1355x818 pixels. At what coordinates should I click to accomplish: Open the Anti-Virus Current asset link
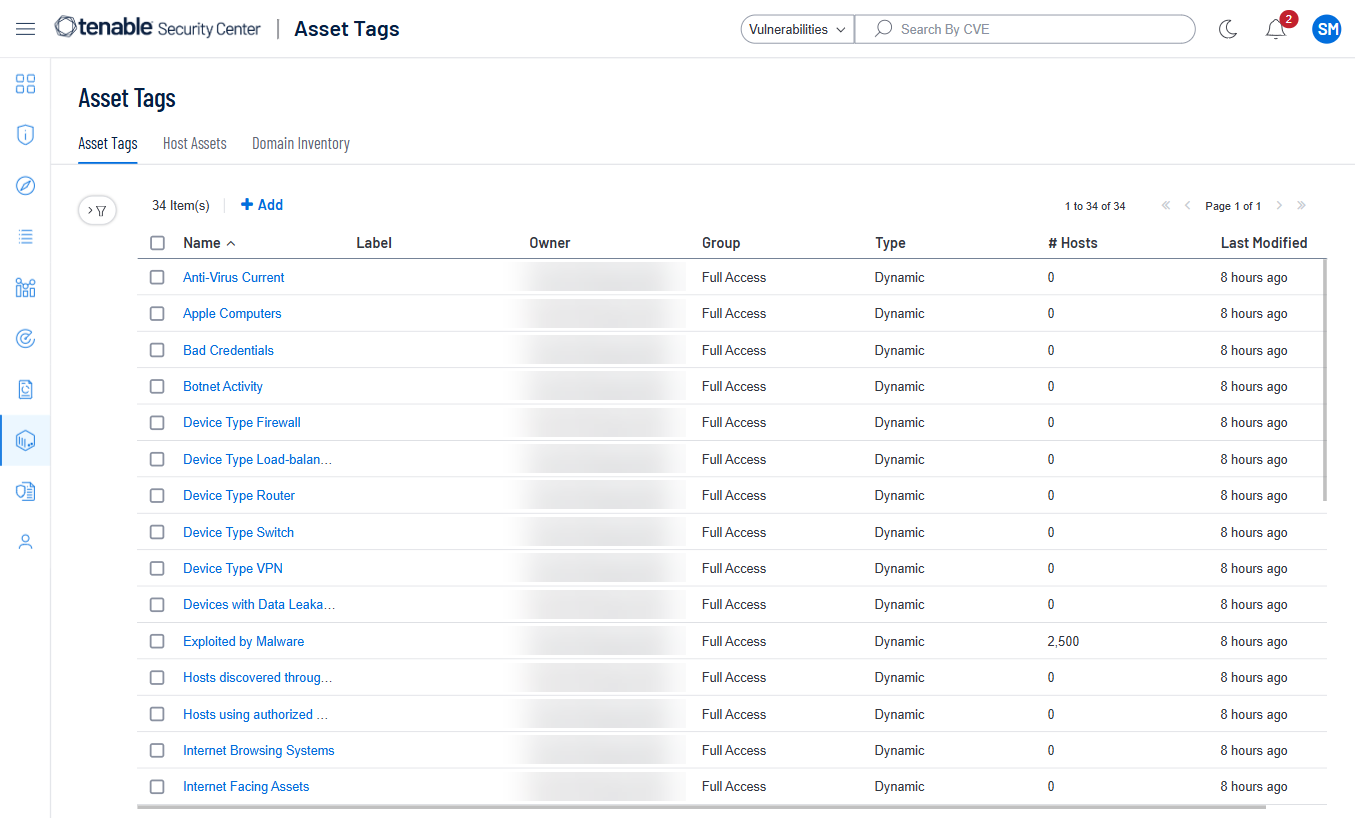coord(234,277)
